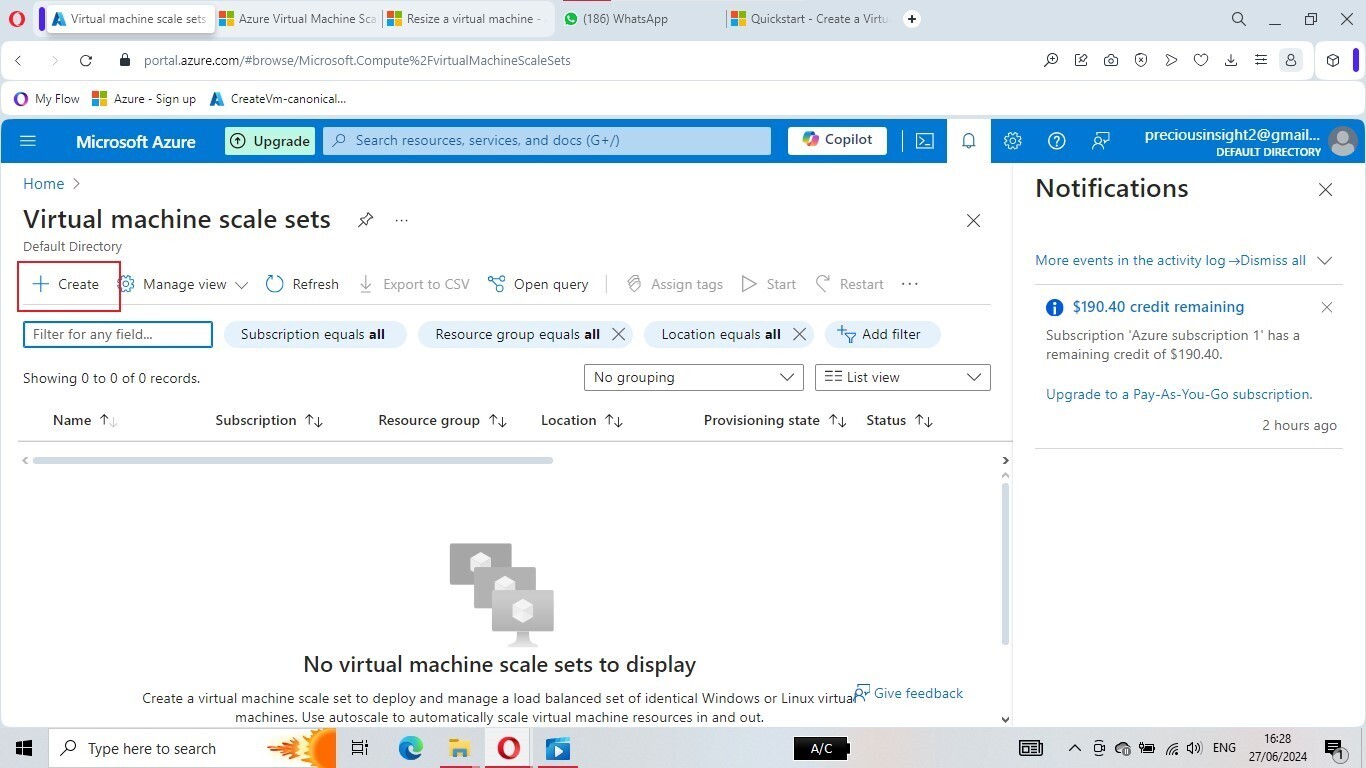Open the ellipsis menu beside the page title
This screenshot has width=1366, height=768.
point(401,220)
